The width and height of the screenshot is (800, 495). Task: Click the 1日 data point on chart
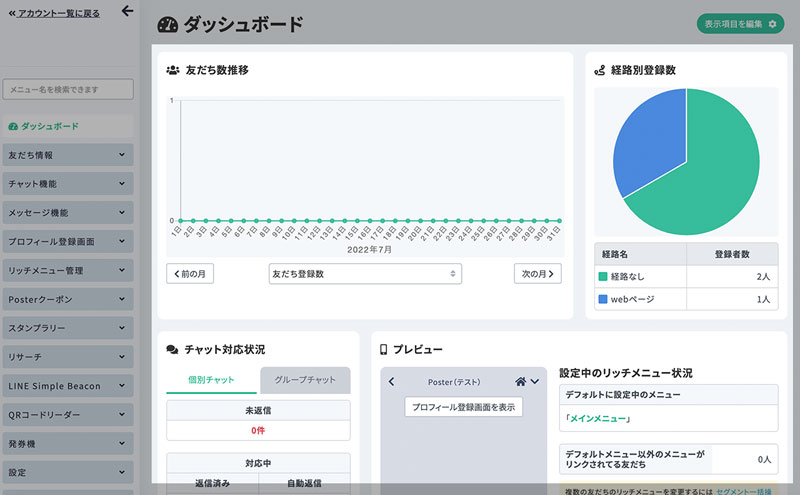pos(181,220)
